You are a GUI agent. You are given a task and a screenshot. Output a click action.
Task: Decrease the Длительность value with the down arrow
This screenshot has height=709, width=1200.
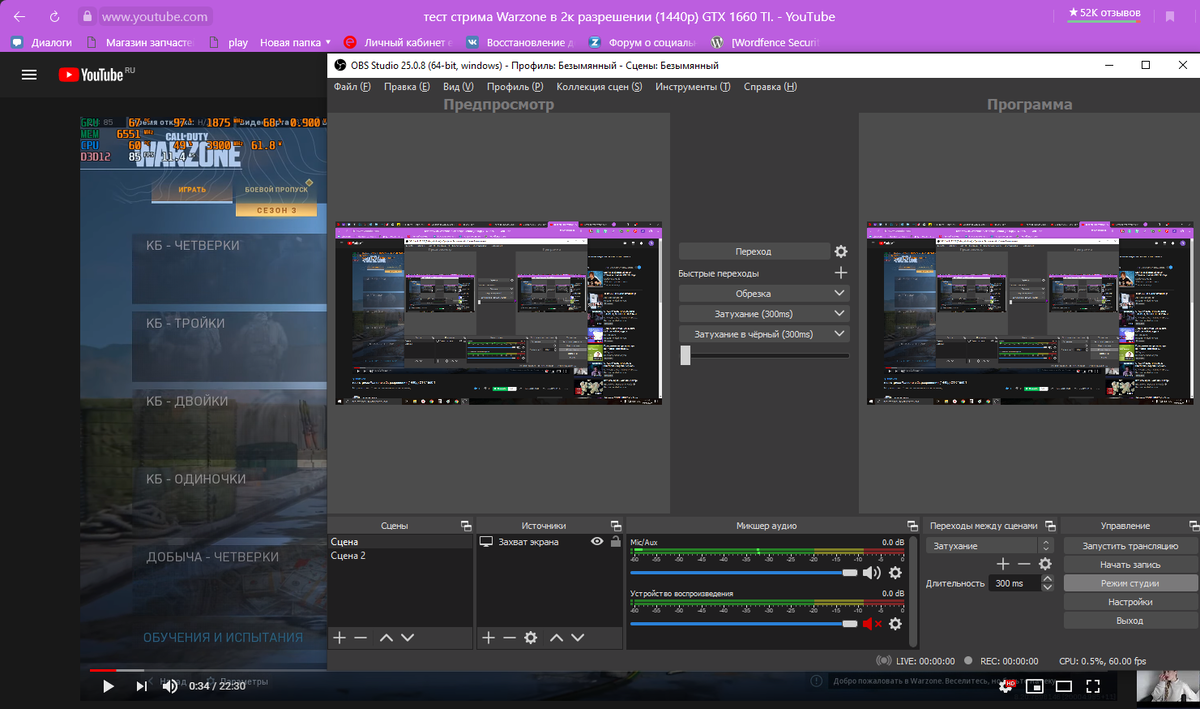(1046, 587)
